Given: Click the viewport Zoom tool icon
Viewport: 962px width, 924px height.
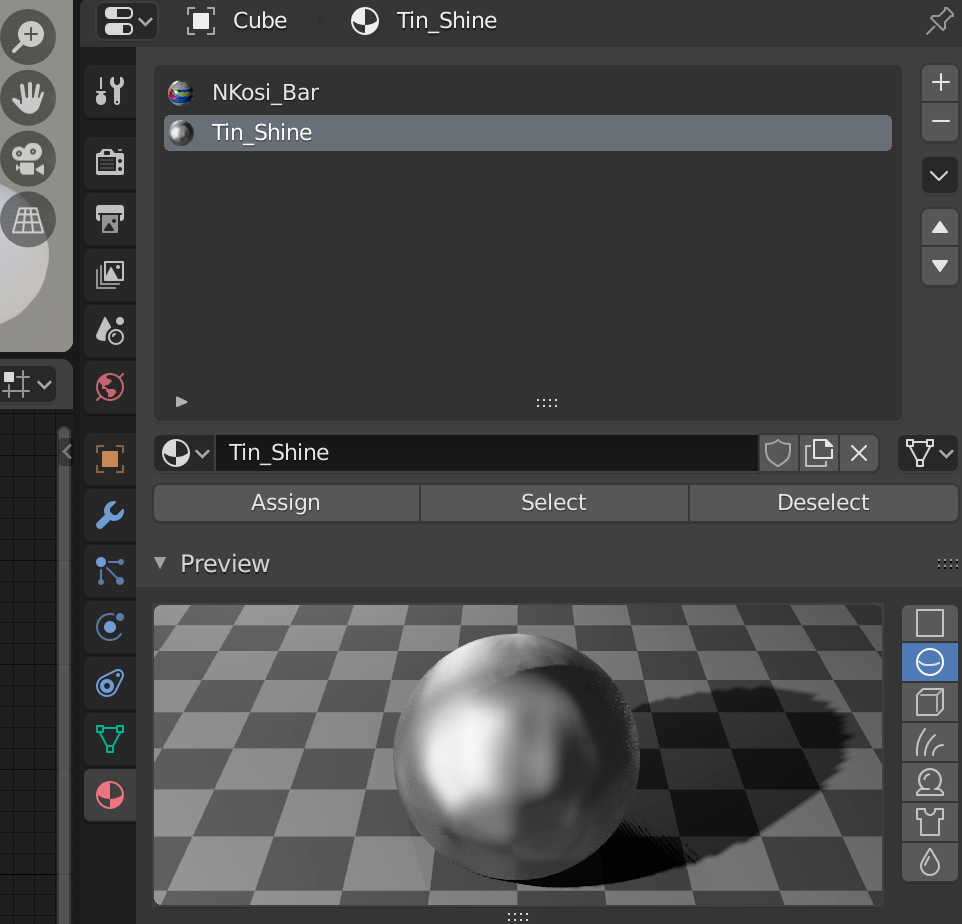Looking at the screenshot, I should pyautogui.click(x=28, y=36).
